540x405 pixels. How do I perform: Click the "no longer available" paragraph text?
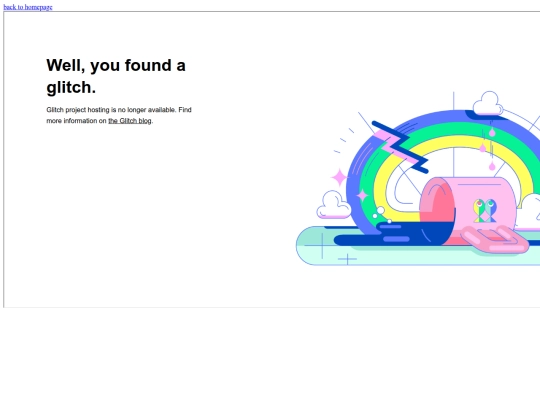119,115
